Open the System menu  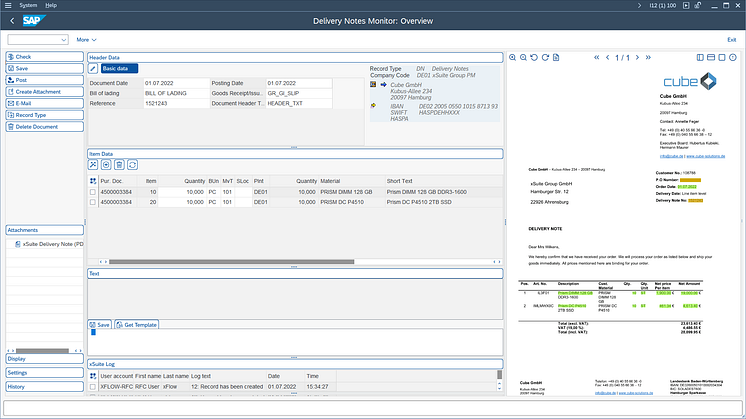(28, 5)
